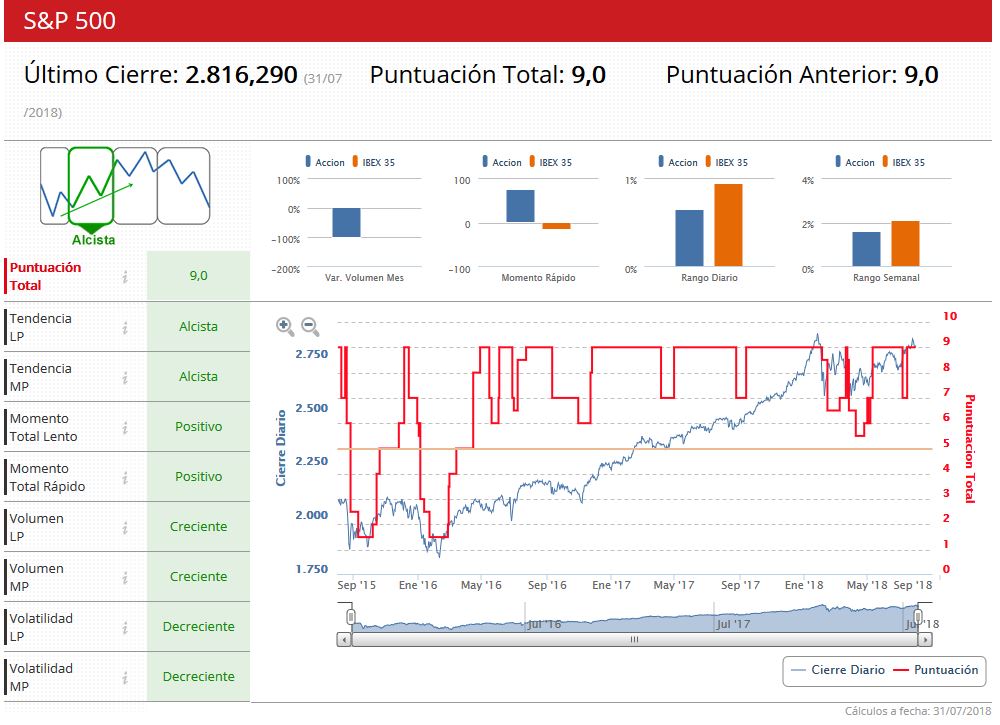Viewport: 1000px width, 725px height.
Task: Toggle Puntuación series in legend
Action: pyautogui.click(x=936, y=670)
